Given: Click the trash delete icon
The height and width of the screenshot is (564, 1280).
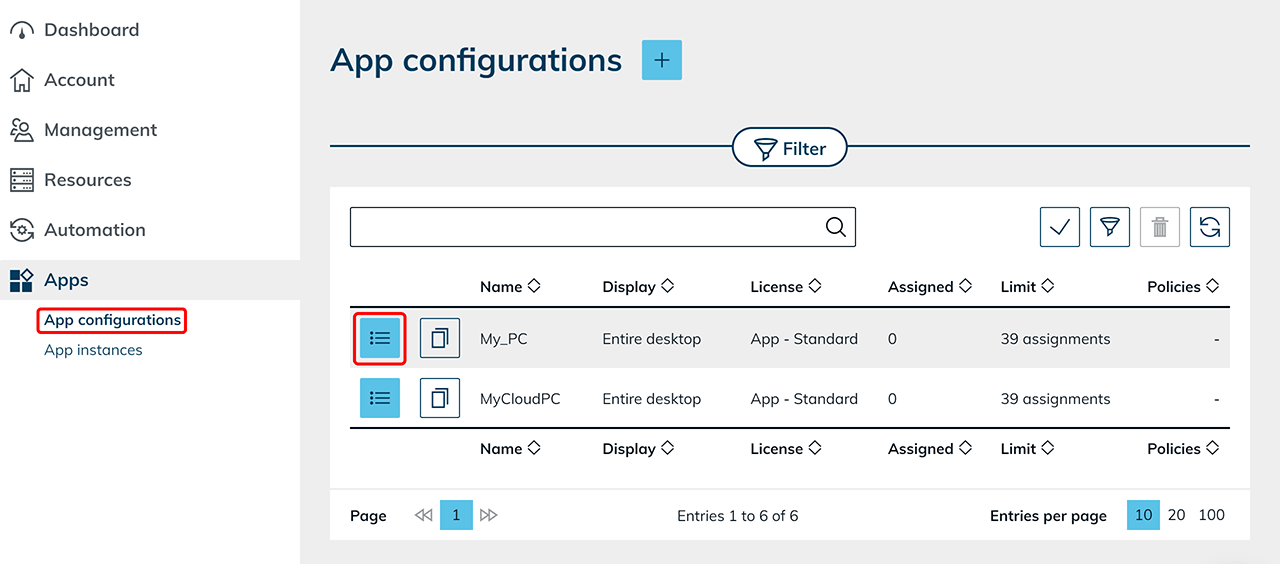Looking at the screenshot, I should pos(1160,227).
